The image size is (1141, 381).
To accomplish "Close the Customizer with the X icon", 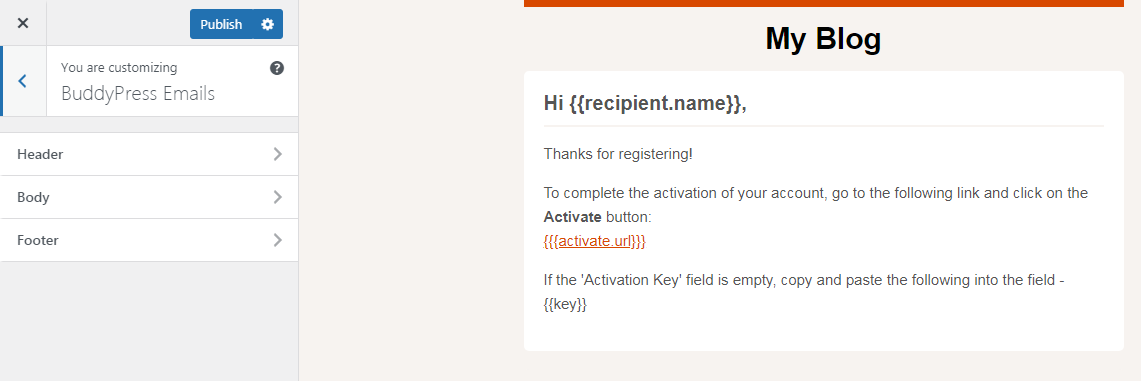I will coord(23,23).
